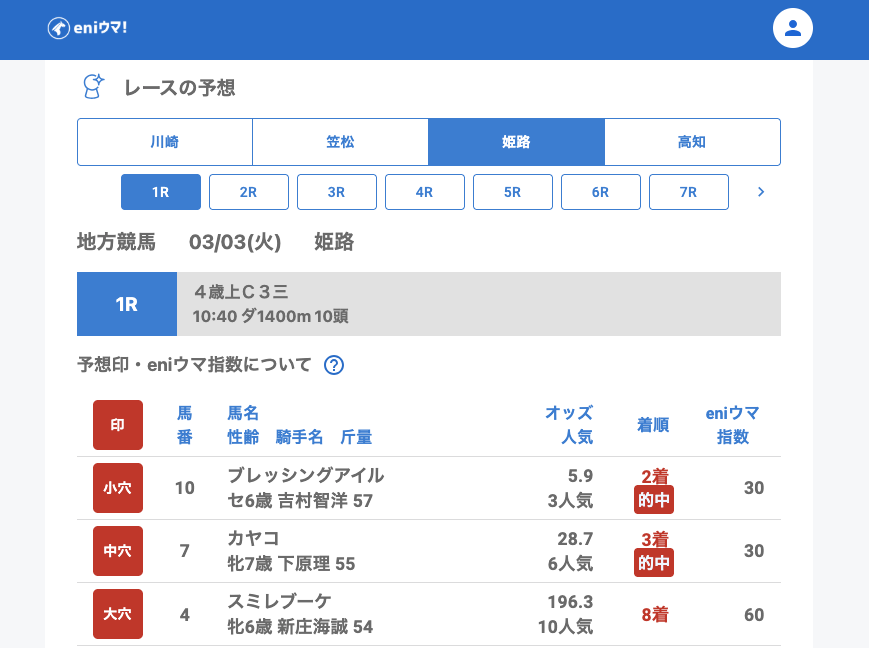Select race 2R button

249,192
